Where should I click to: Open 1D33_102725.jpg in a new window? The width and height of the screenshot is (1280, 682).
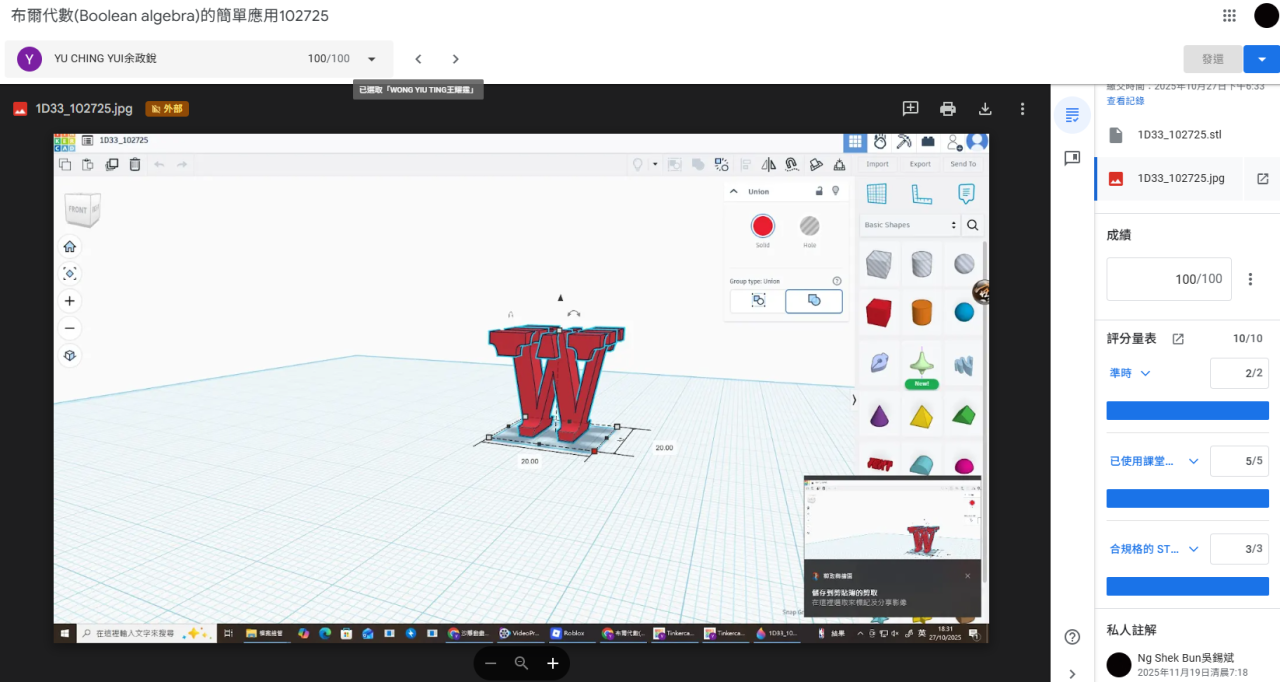(x=1262, y=179)
